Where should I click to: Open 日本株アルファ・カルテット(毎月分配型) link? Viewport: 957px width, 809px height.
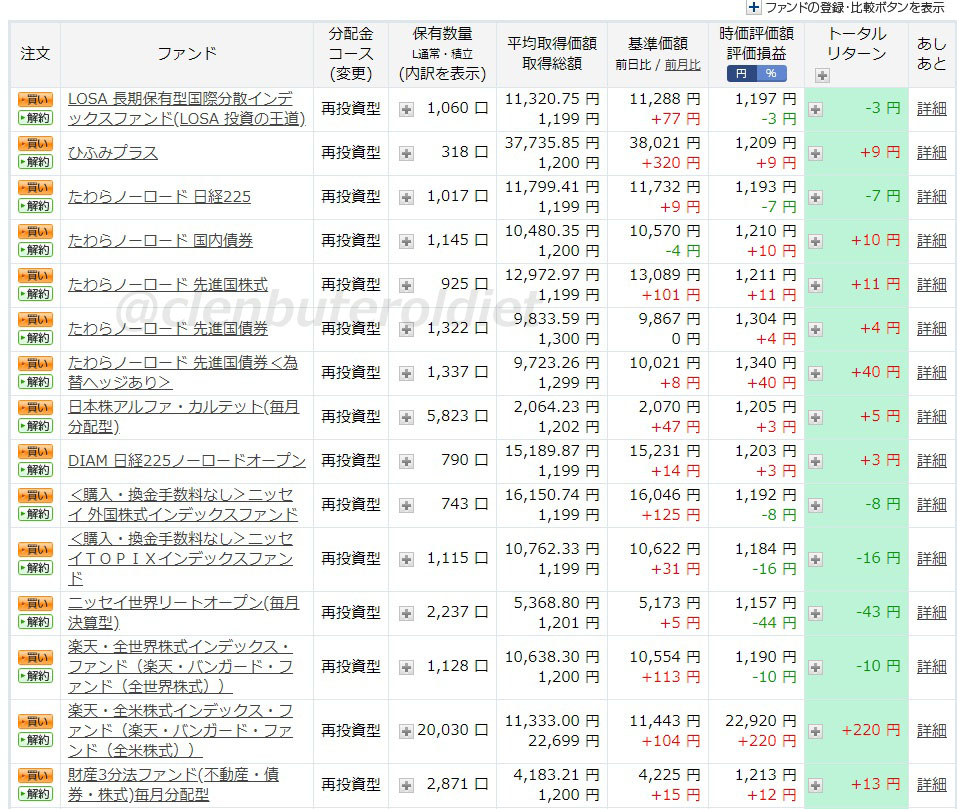[183, 417]
